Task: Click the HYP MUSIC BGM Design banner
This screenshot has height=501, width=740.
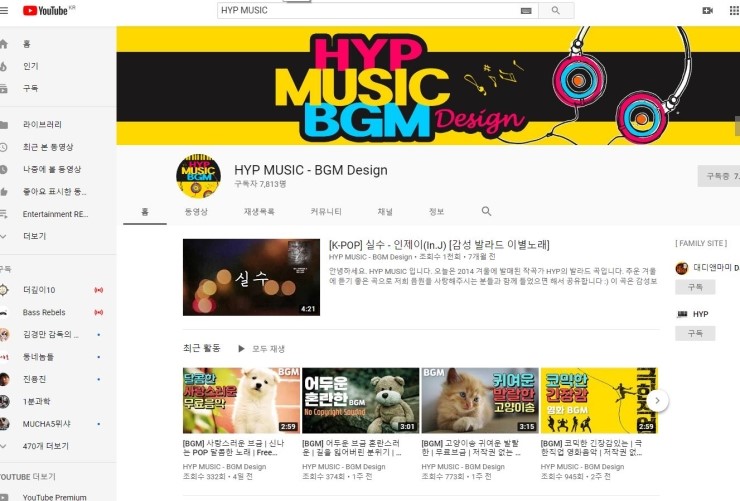Action: (428, 85)
